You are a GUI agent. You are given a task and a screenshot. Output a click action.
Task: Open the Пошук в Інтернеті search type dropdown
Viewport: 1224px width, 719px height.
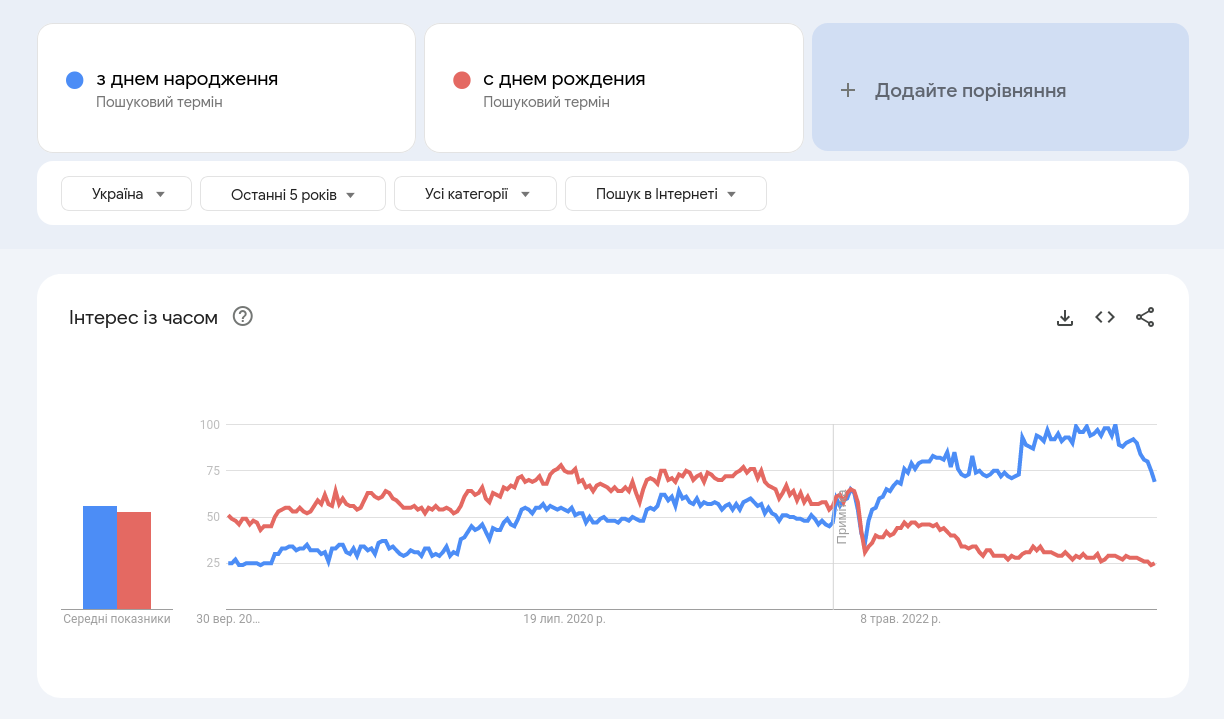(x=665, y=194)
